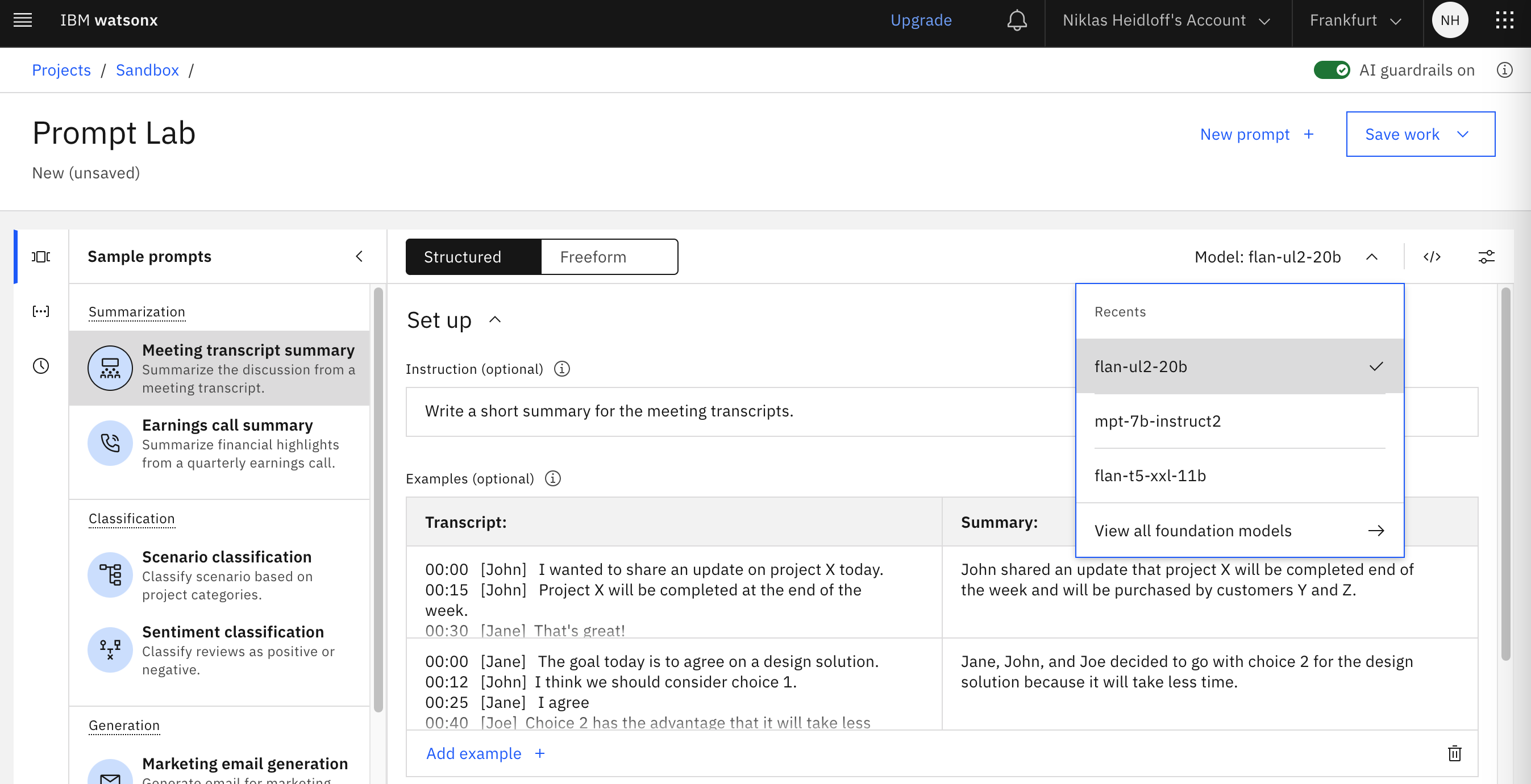Open Scenario classification sample prompt
This screenshot has width=1531, height=784.
219,575
